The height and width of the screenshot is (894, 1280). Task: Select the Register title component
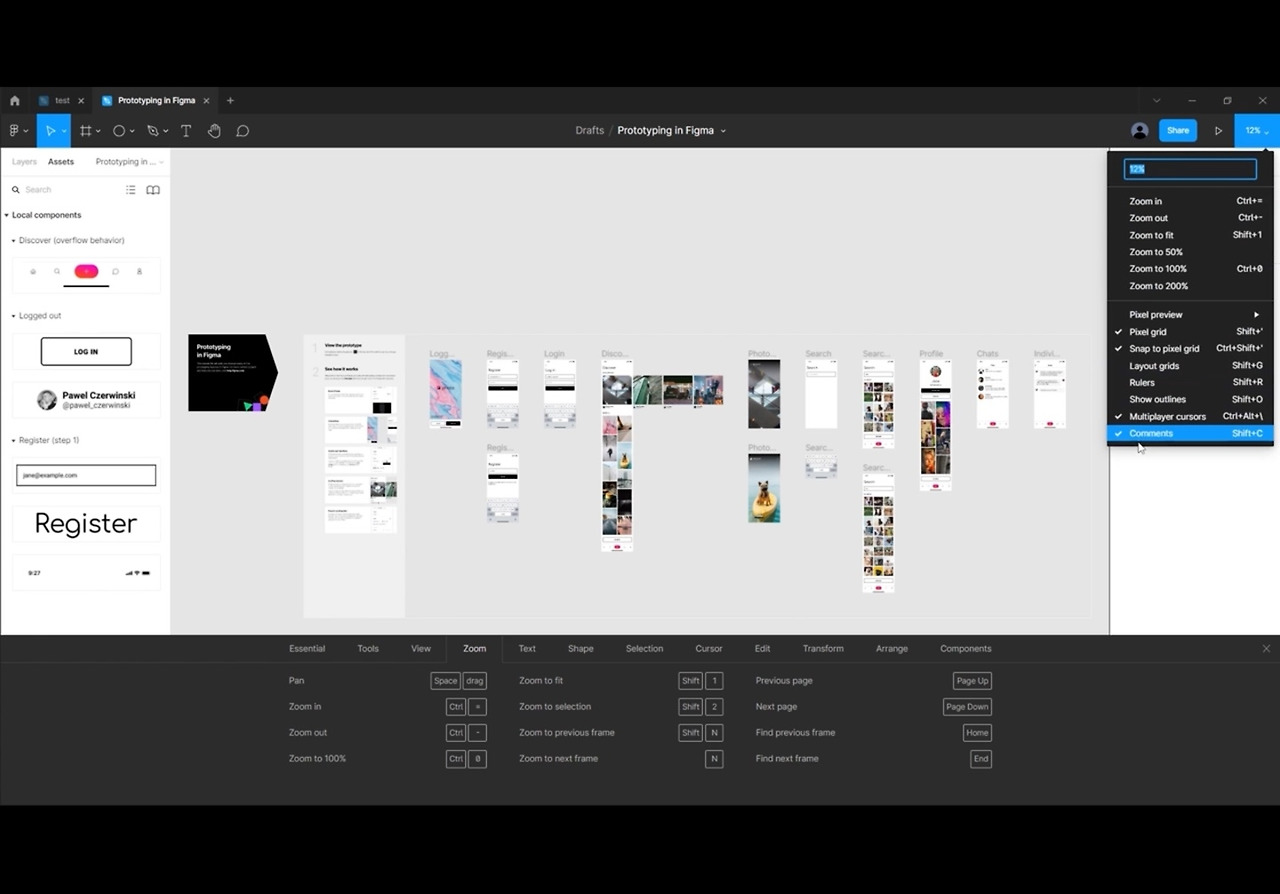[x=86, y=524]
